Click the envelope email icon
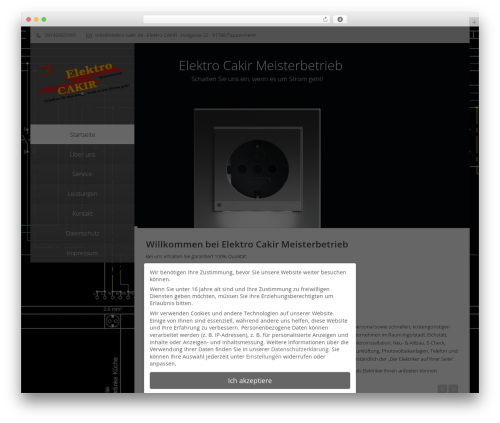 tap(89, 35)
